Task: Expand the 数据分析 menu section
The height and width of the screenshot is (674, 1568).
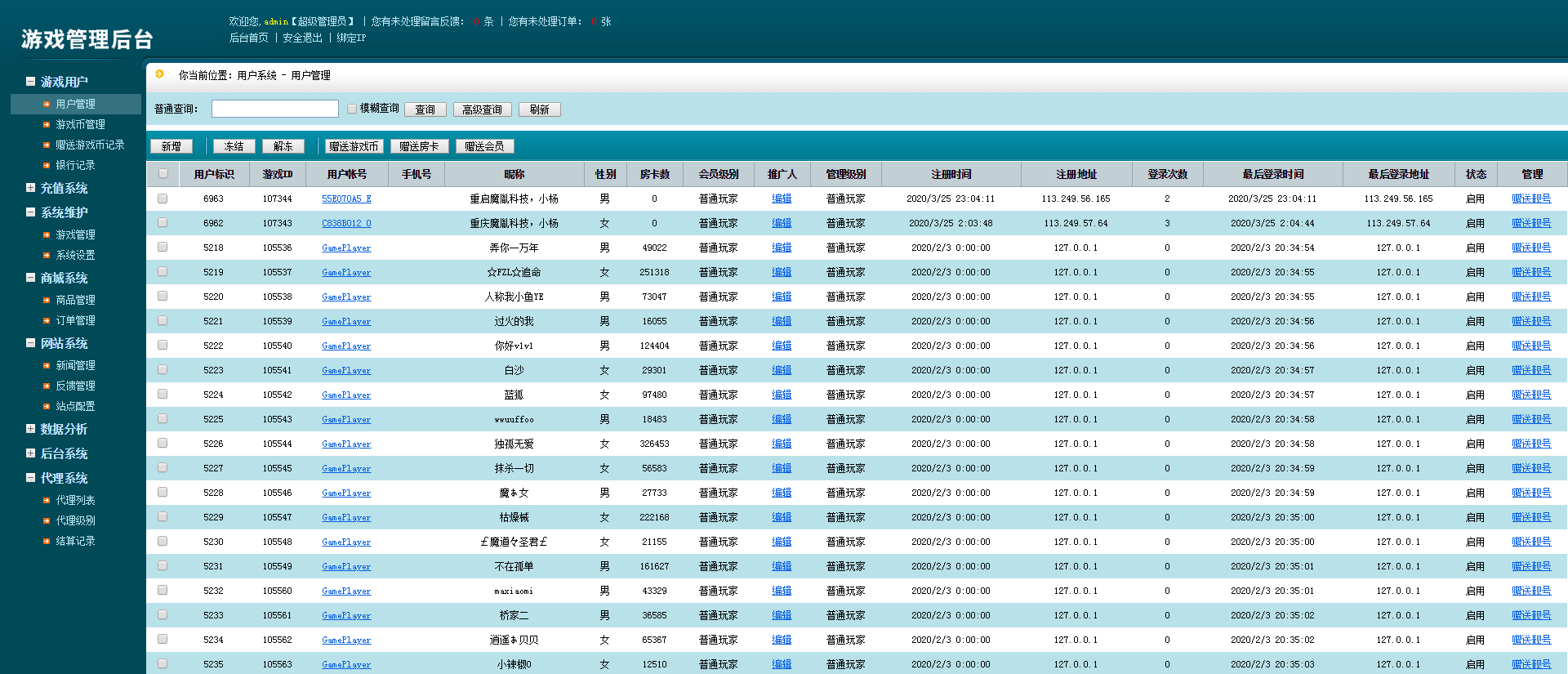Action: coord(30,429)
